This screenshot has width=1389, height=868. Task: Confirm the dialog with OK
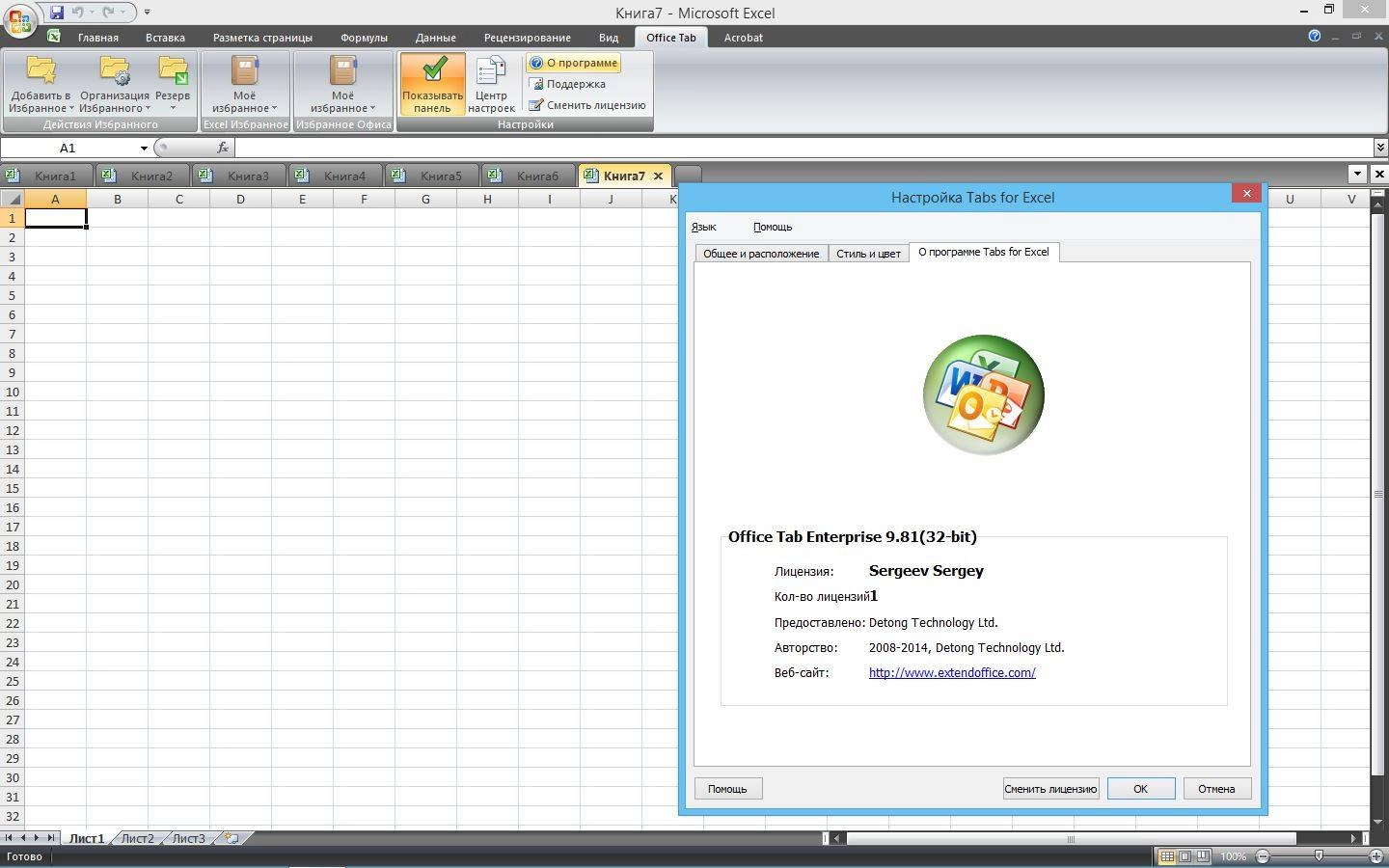tap(1140, 789)
